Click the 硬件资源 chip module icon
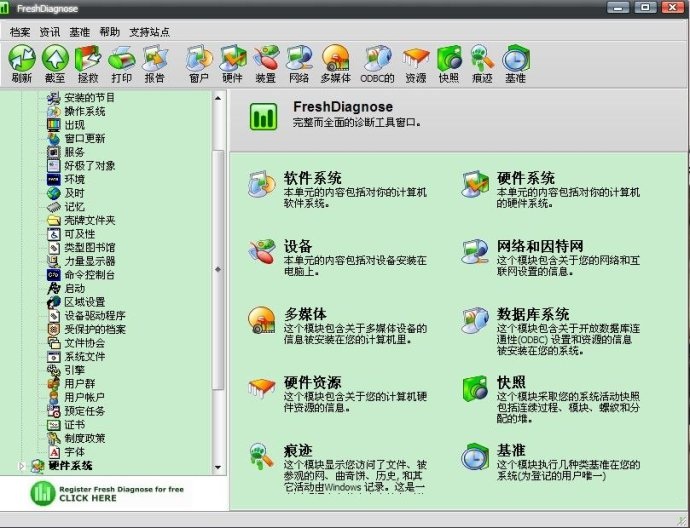This screenshot has height=528, width=690. pyautogui.click(x=262, y=388)
